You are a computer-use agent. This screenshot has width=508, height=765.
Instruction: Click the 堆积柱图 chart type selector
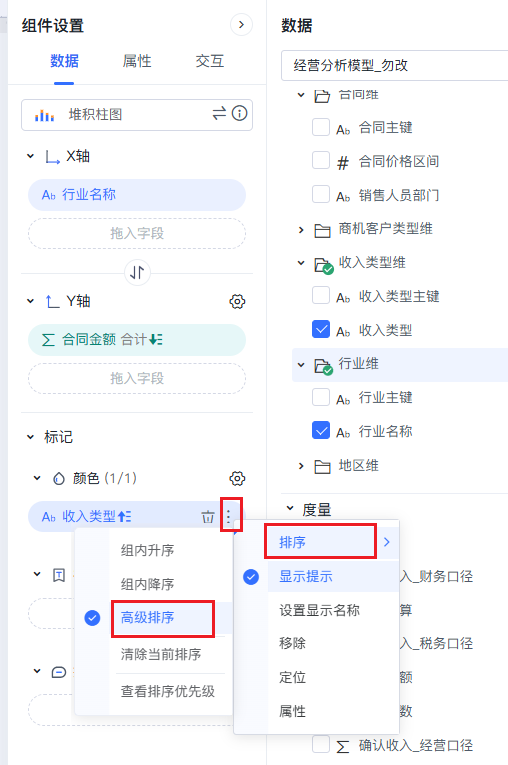[137, 115]
